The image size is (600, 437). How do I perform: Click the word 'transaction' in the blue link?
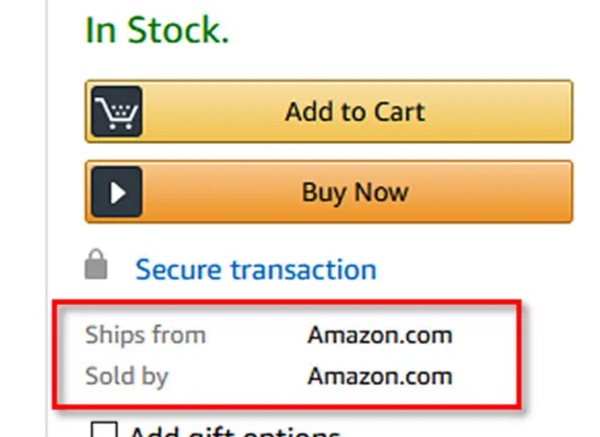[304, 269]
